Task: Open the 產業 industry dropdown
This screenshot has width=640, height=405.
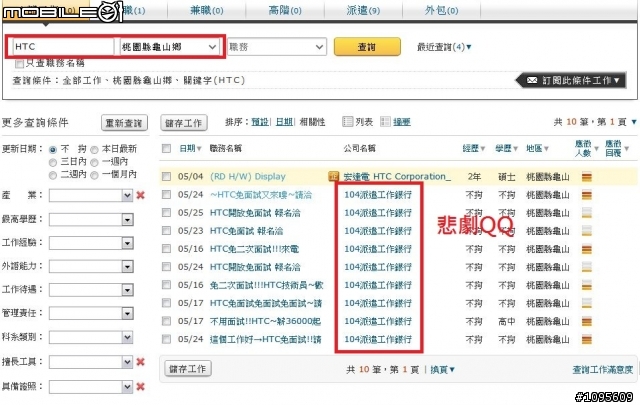Action: [91, 196]
